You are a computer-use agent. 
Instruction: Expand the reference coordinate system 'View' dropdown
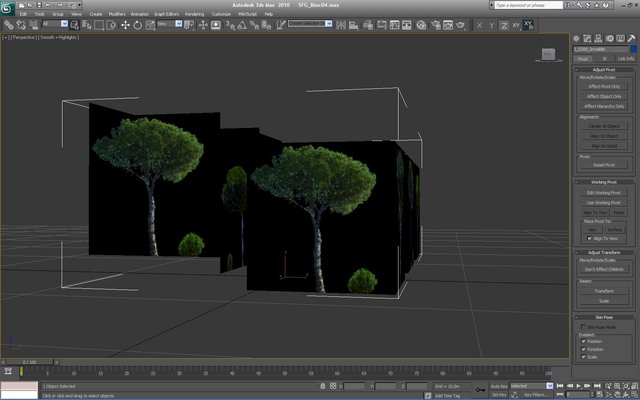[178, 23]
